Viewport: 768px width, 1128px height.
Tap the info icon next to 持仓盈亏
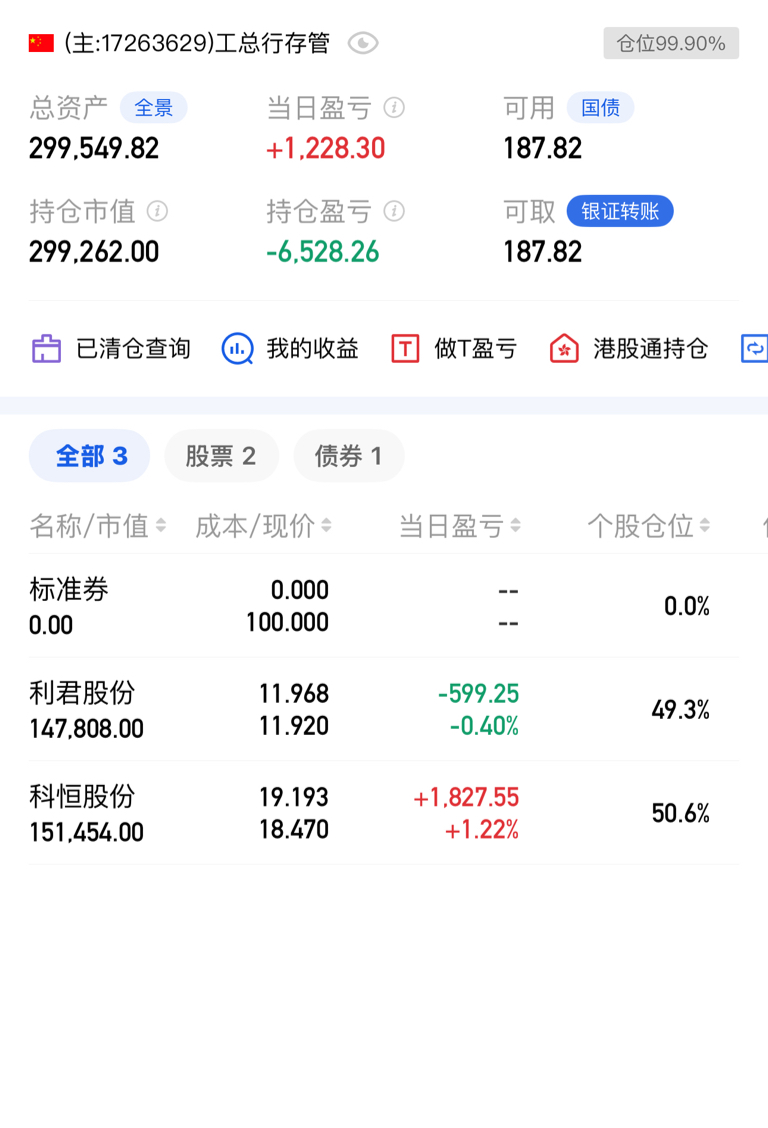click(x=394, y=212)
